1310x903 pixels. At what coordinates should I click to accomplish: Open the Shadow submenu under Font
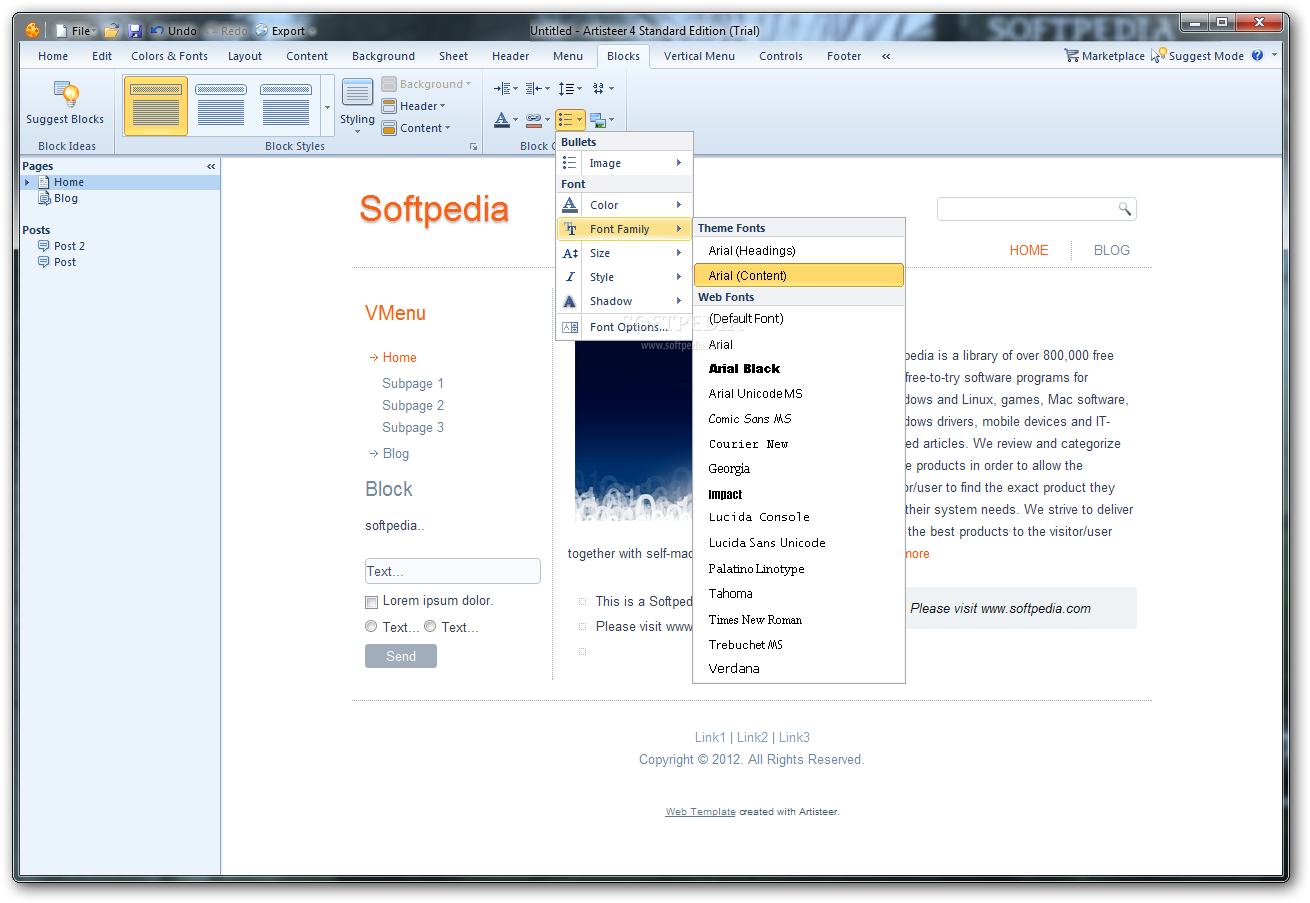624,301
